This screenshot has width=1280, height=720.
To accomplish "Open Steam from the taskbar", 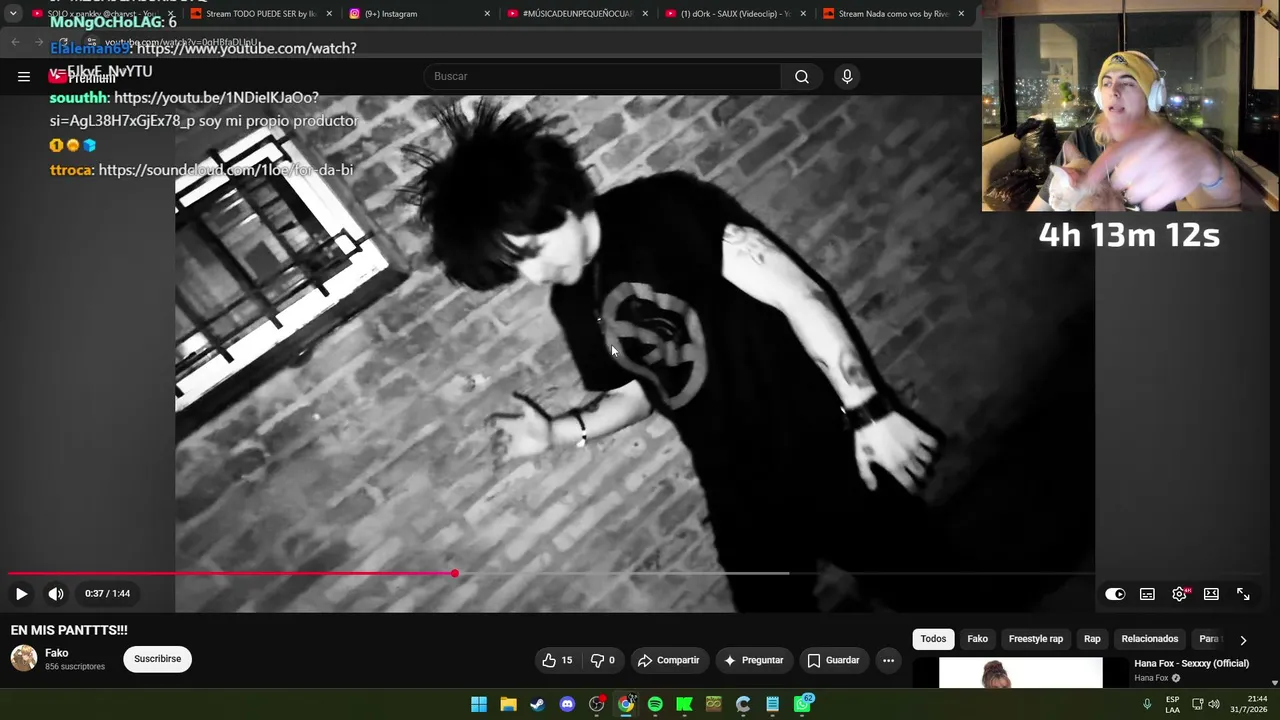I will pyautogui.click(x=537, y=704).
